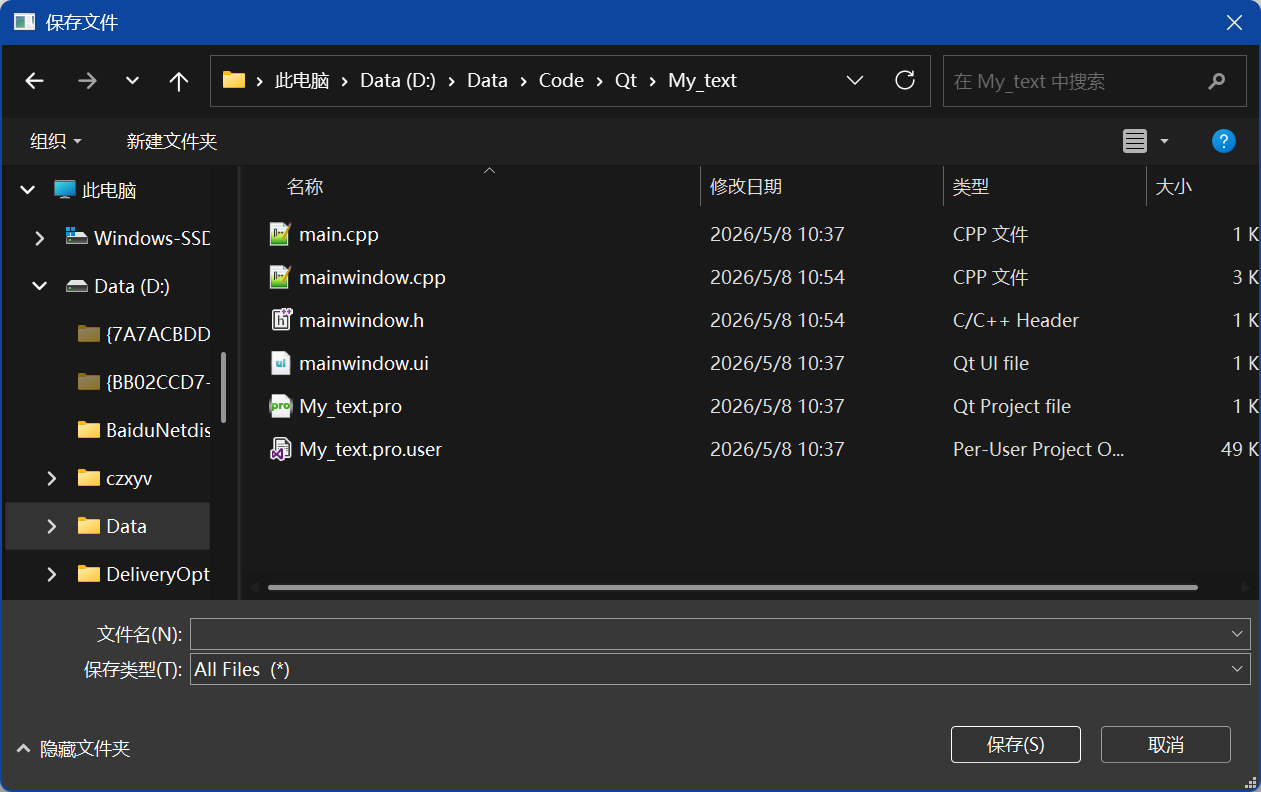Viewport: 1261px width, 792px height.
Task: Open the 文件名 dropdown arrow
Action: (x=1239, y=634)
